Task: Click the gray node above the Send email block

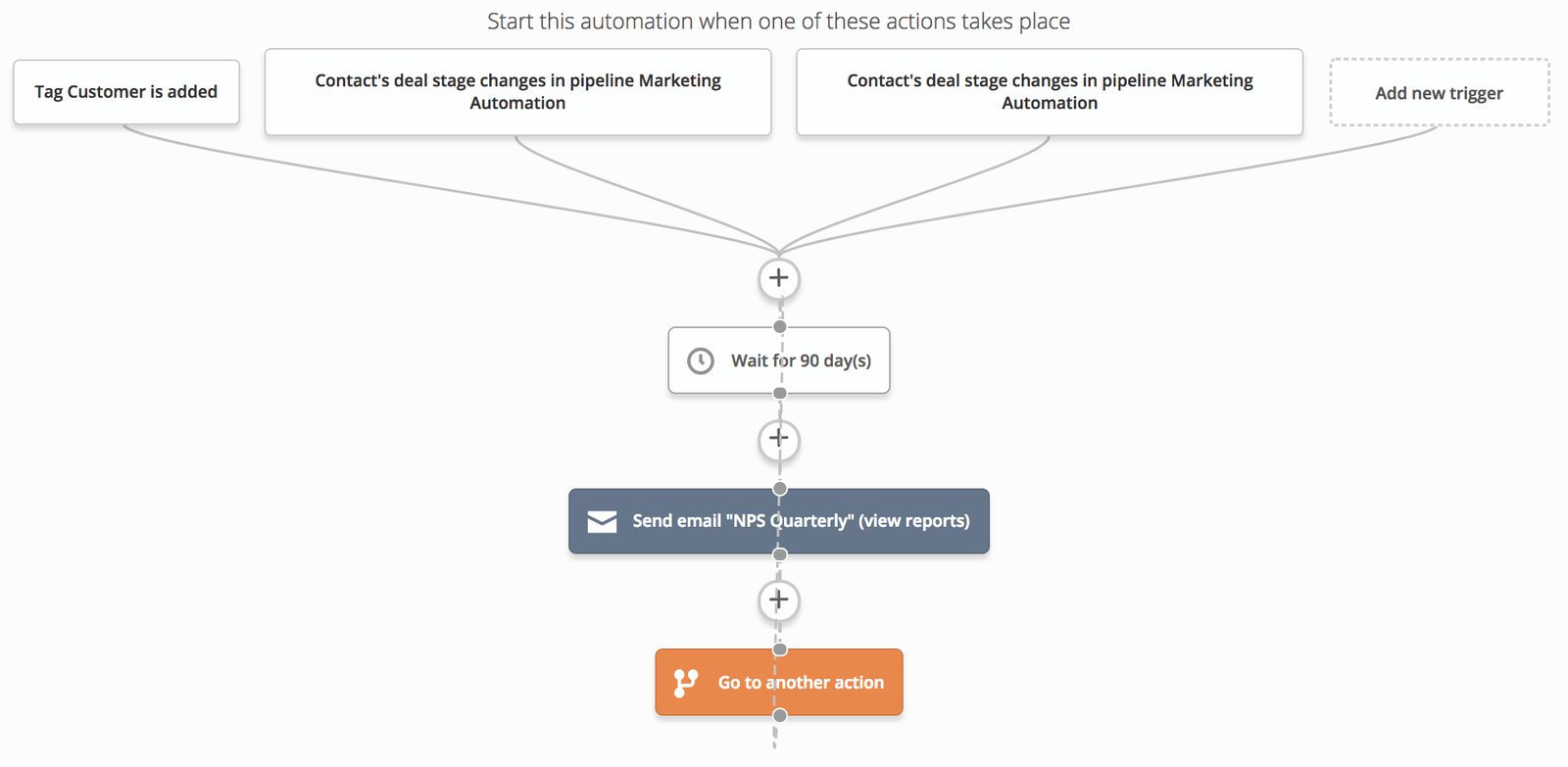Action: click(x=779, y=486)
